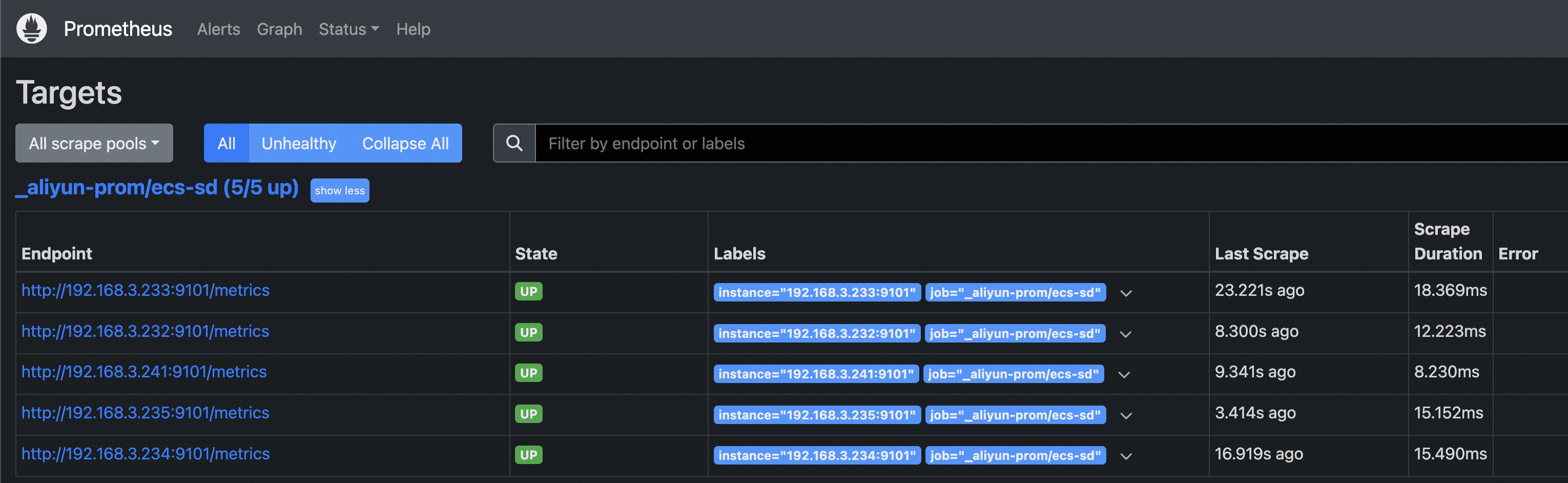Image resolution: width=1568 pixels, height=483 pixels.
Task: Focus the filter by endpoint or labels field
Action: click(x=1035, y=143)
